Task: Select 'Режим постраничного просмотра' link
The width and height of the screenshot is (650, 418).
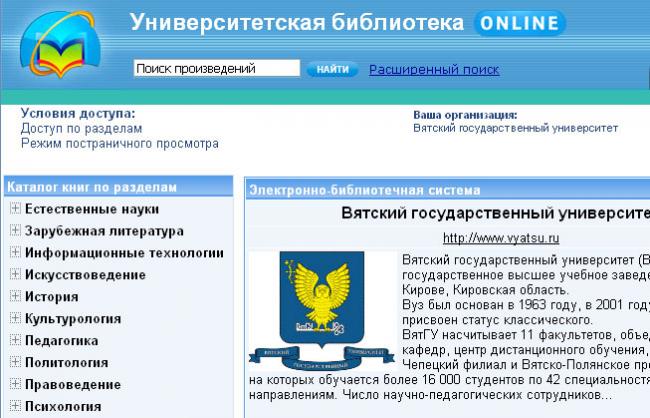Action: click(x=120, y=143)
